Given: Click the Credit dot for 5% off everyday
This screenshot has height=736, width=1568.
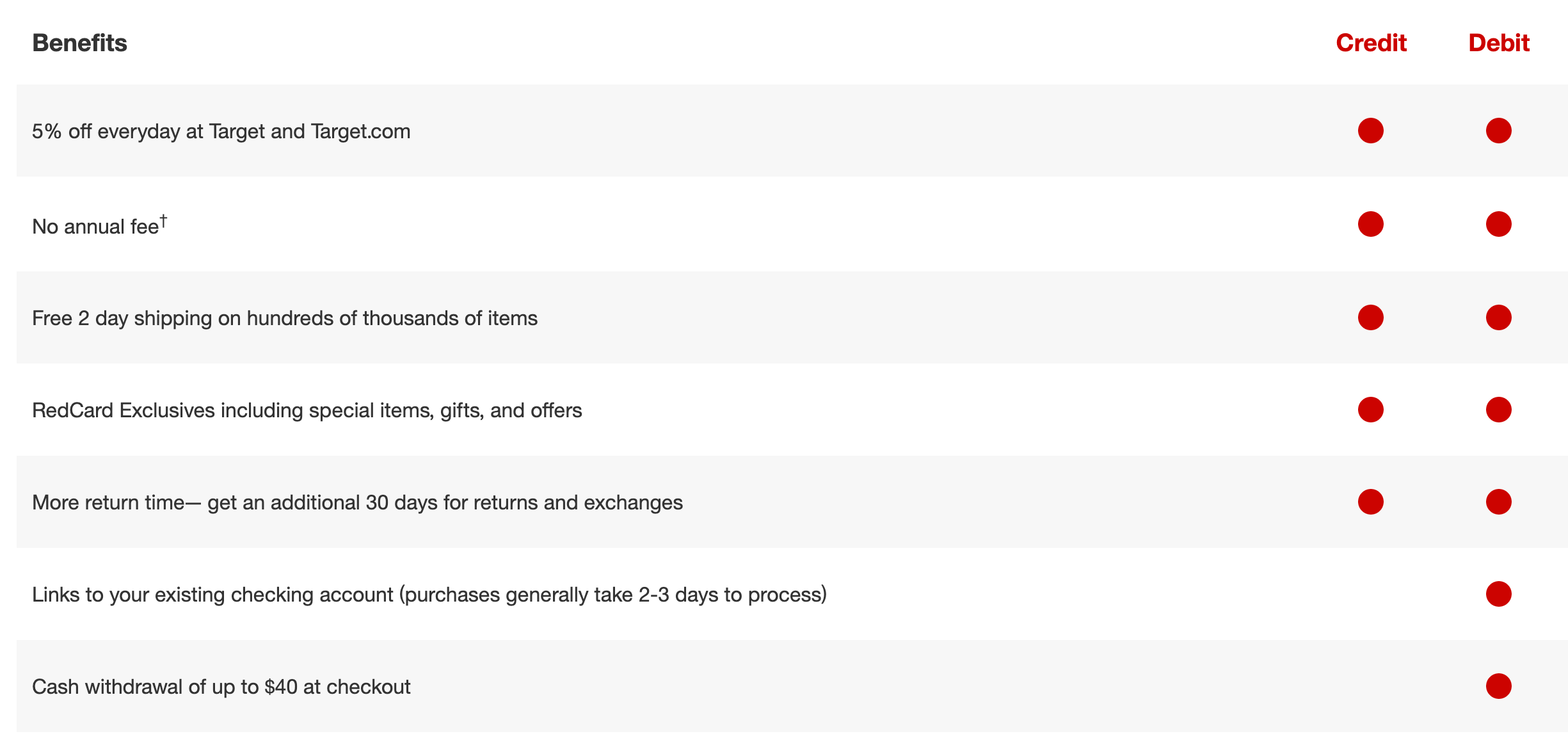Looking at the screenshot, I should click(x=1370, y=131).
